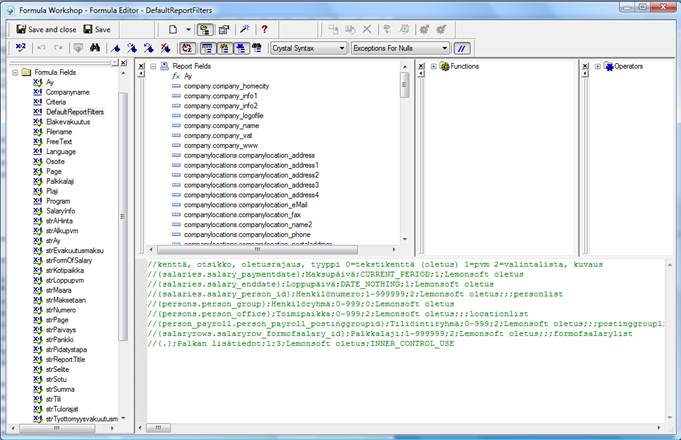Click the Delete X toolbar icon

point(367,30)
